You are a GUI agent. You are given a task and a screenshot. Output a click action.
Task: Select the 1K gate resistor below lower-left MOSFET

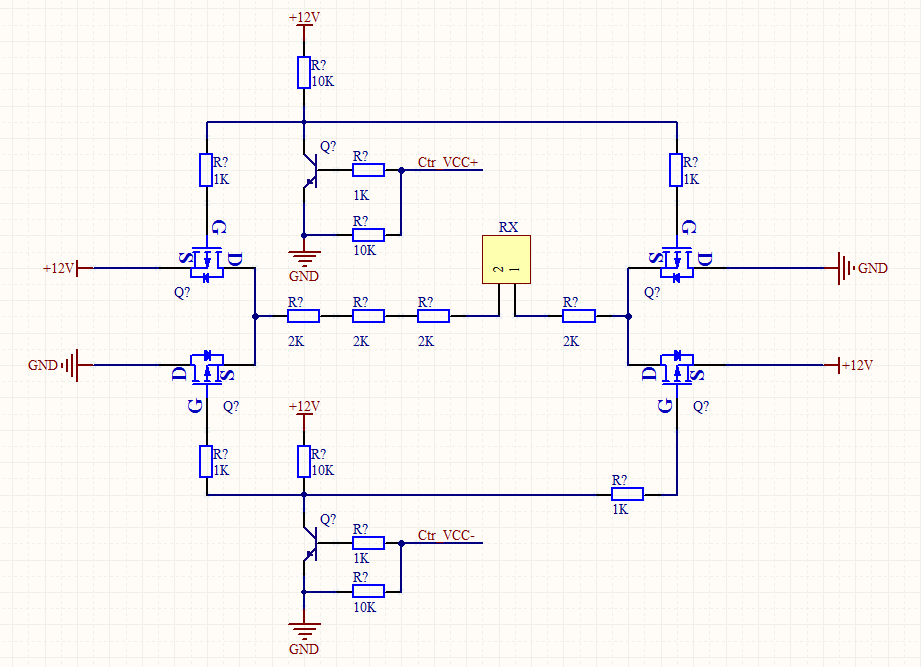coord(206,461)
